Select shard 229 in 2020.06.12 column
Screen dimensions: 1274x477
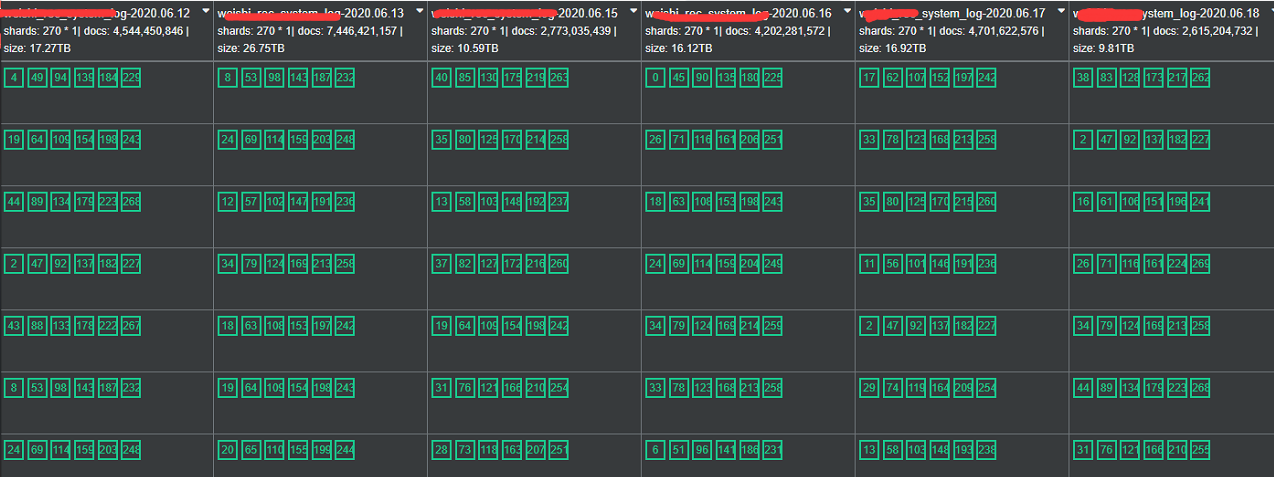tap(131, 78)
